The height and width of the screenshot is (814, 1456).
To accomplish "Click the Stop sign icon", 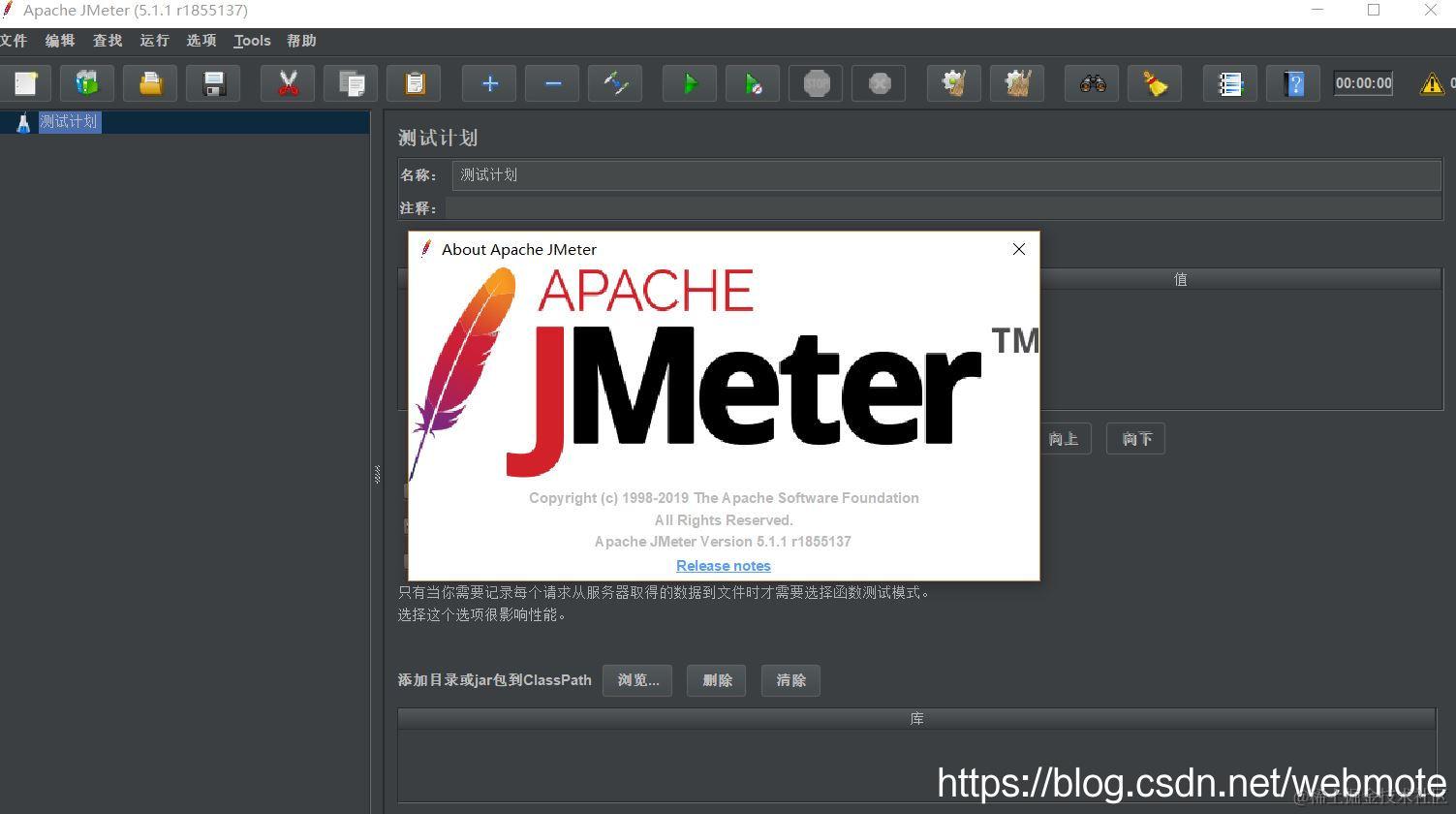I will [x=816, y=83].
